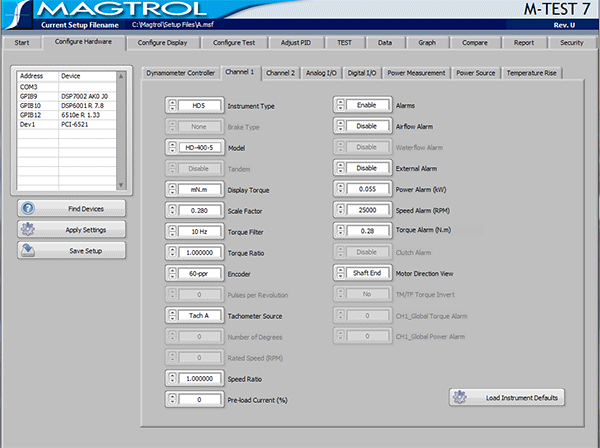Switch to the Data tab

tap(385, 43)
